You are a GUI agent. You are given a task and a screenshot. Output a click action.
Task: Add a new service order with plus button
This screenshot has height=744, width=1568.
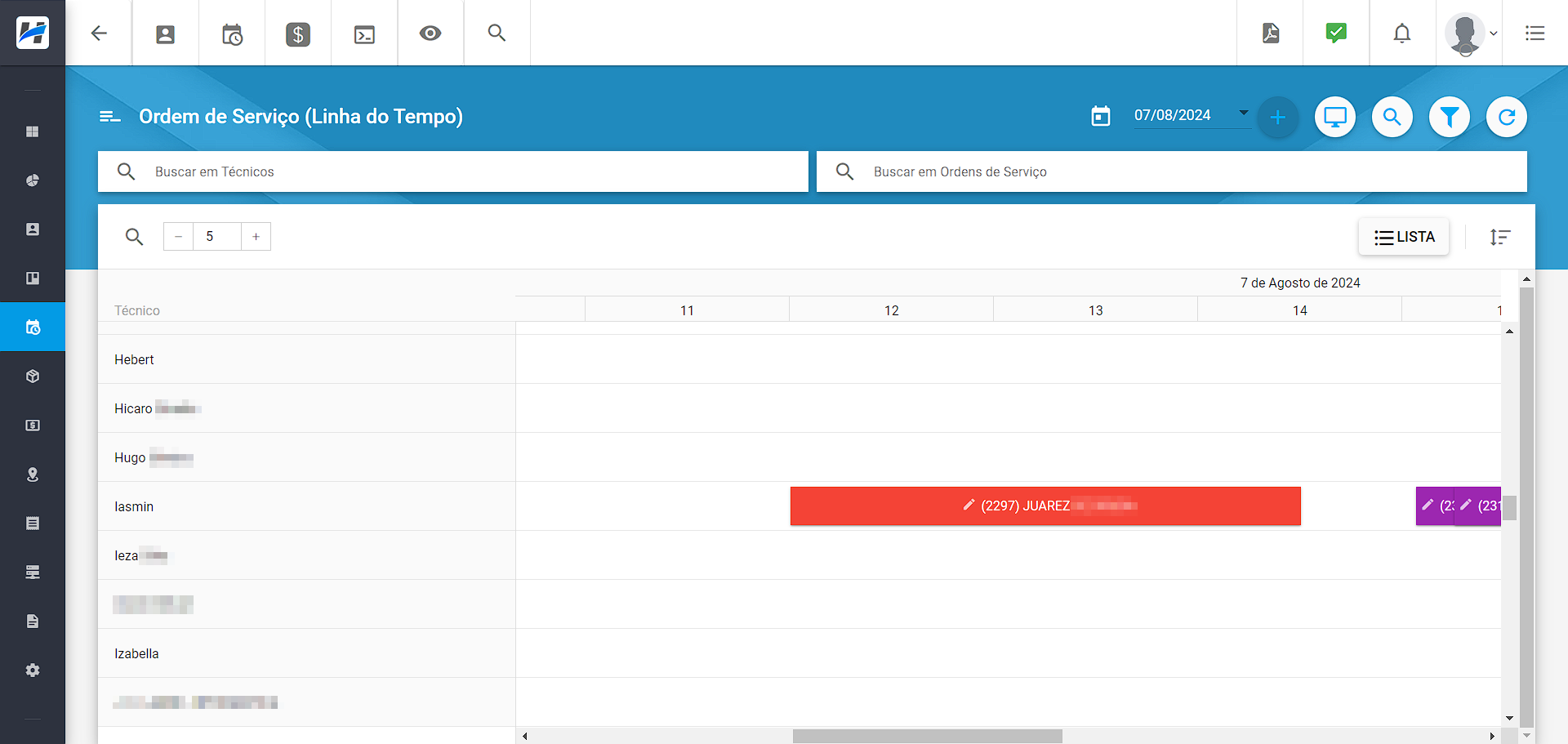point(1278,118)
